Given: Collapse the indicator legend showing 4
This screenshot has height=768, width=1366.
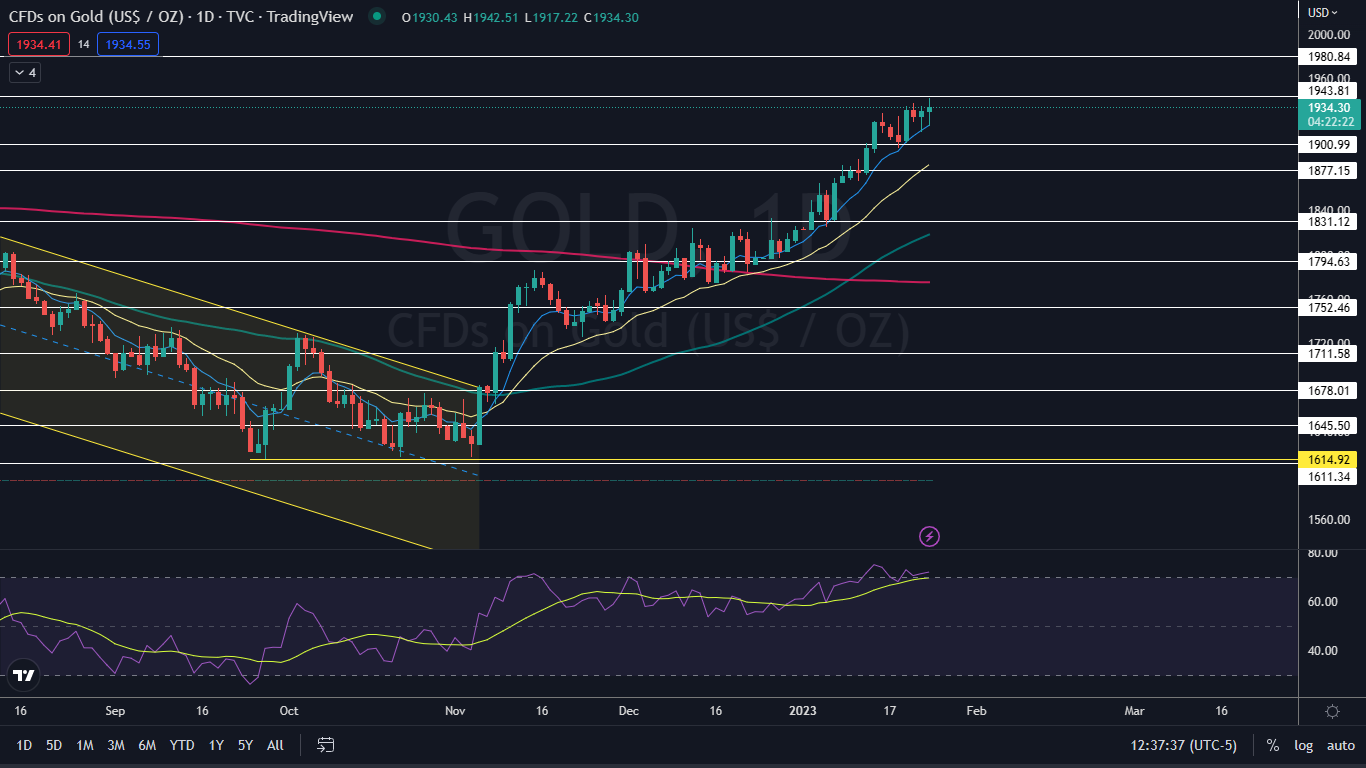Looking at the screenshot, I should (23, 73).
